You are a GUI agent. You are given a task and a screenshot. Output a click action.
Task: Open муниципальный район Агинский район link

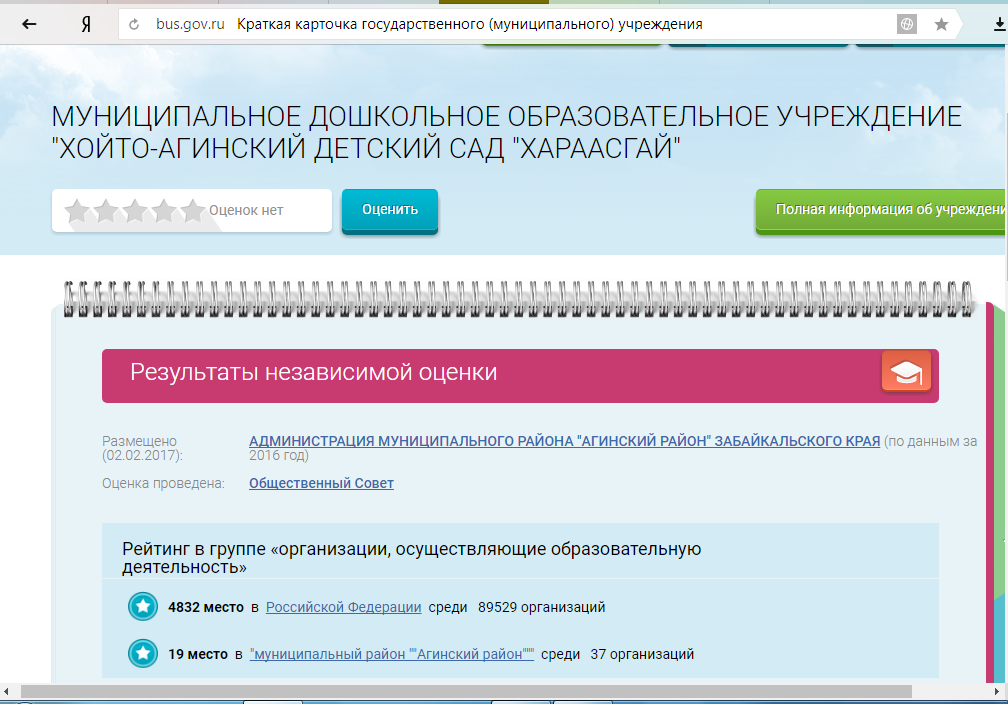[392, 654]
